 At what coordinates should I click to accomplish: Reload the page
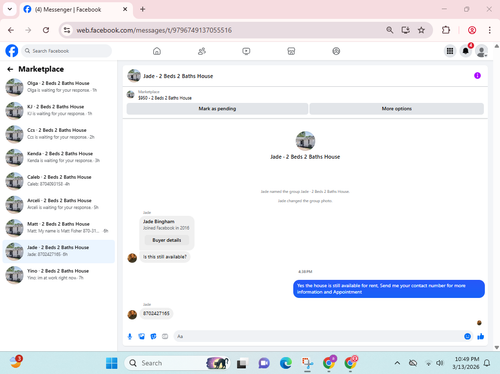point(46,30)
